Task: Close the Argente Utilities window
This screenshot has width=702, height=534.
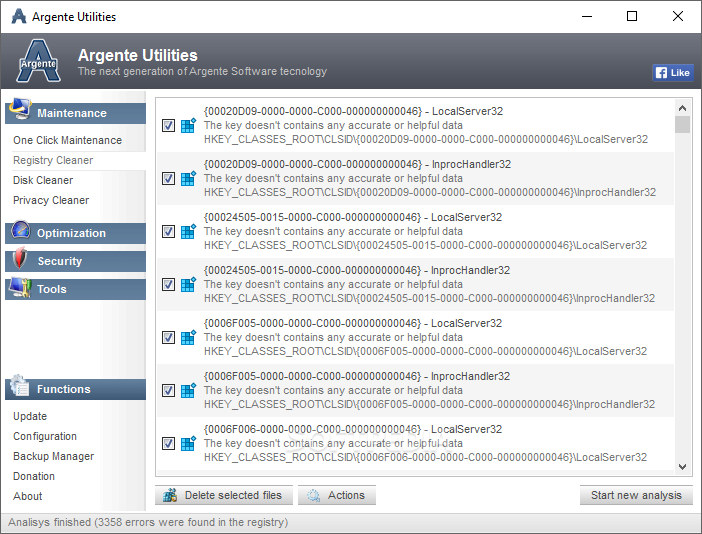Action: [678, 17]
